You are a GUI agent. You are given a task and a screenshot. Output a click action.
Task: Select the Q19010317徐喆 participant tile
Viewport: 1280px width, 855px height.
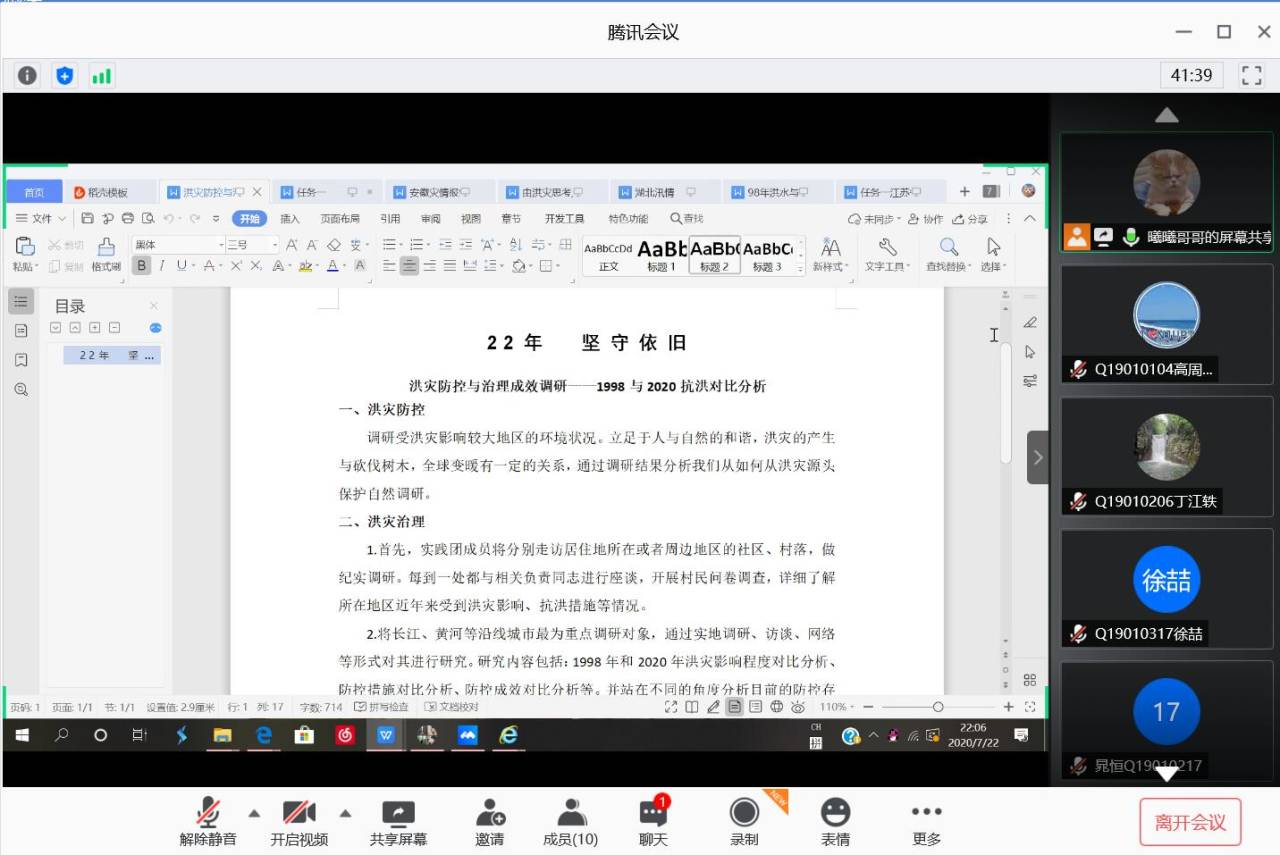[1166, 588]
